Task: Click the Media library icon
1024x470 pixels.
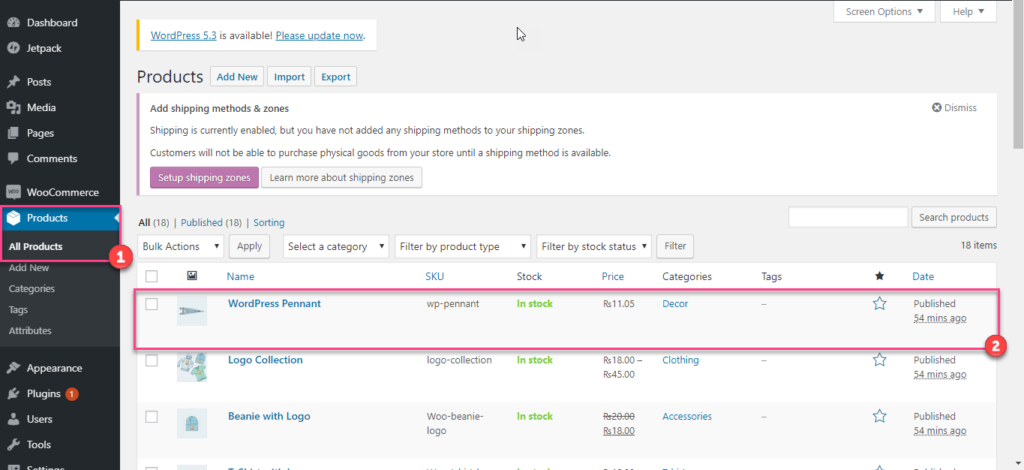Action: point(13,108)
